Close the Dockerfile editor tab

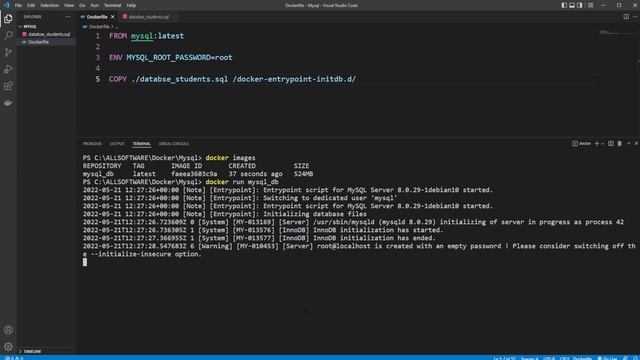tap(113, 17)
